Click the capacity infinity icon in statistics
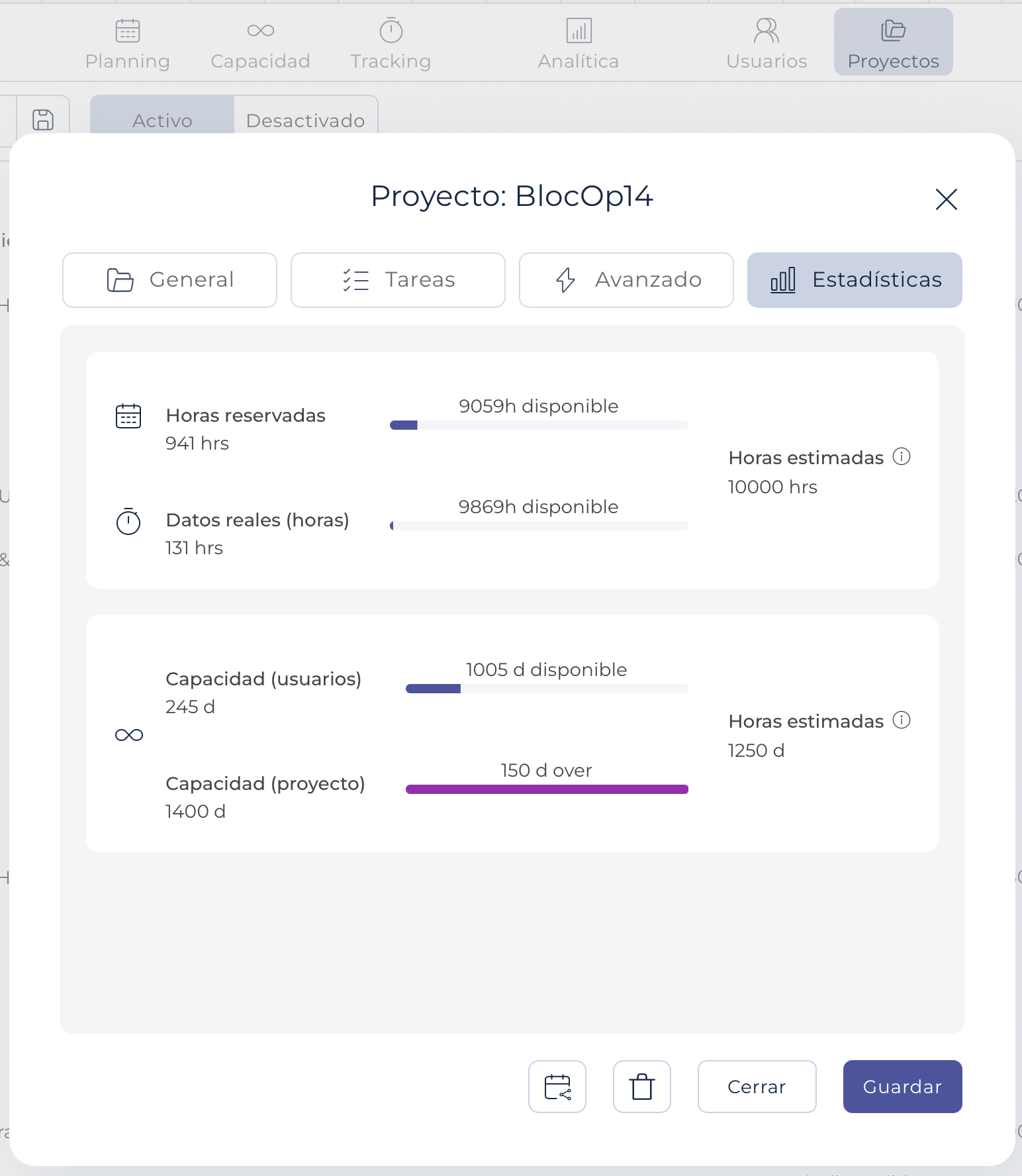Screen dimensions: 1022x1176 click(x=129, y=735)
